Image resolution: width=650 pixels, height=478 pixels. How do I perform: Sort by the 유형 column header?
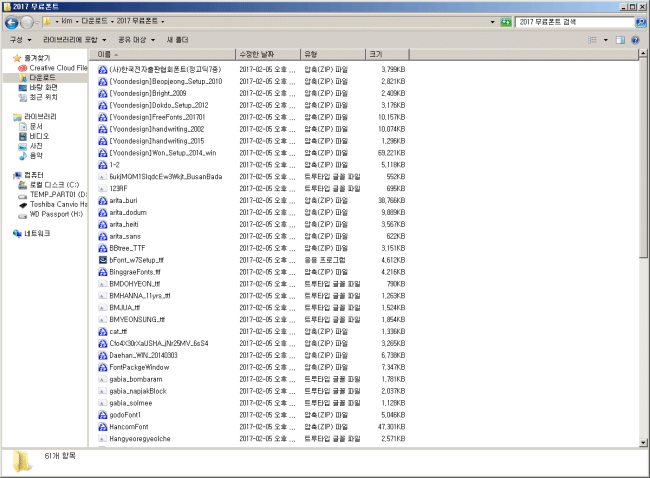point(333,54)
